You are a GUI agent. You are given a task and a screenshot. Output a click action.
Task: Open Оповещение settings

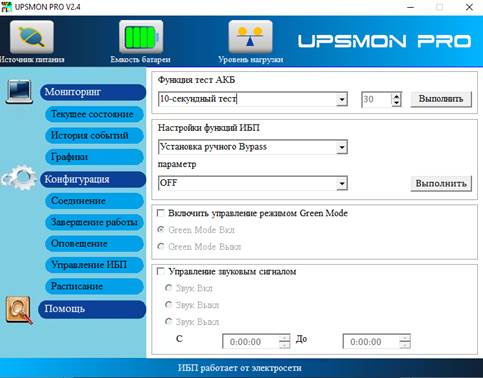94,243
